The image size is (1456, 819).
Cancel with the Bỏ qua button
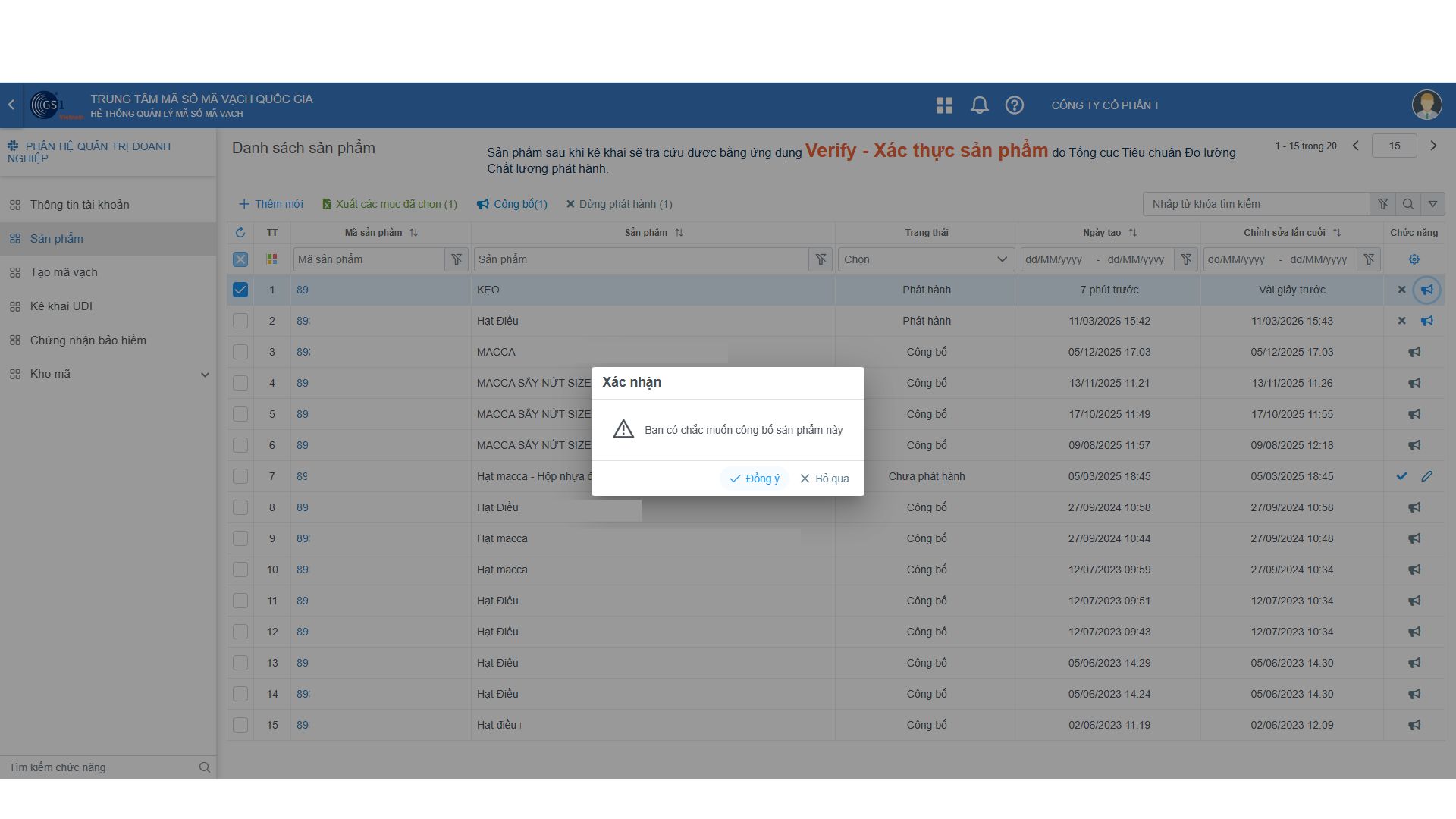pyautogui.click(x=824, y=479)
